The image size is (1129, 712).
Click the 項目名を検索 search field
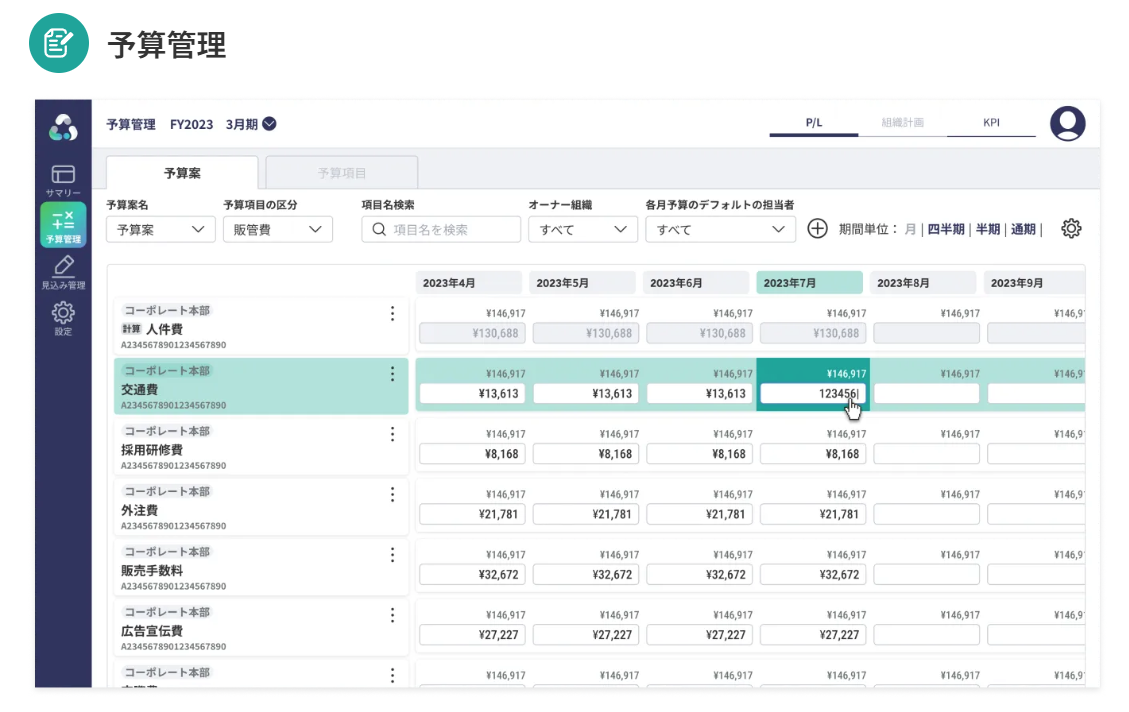click(441, 229)
